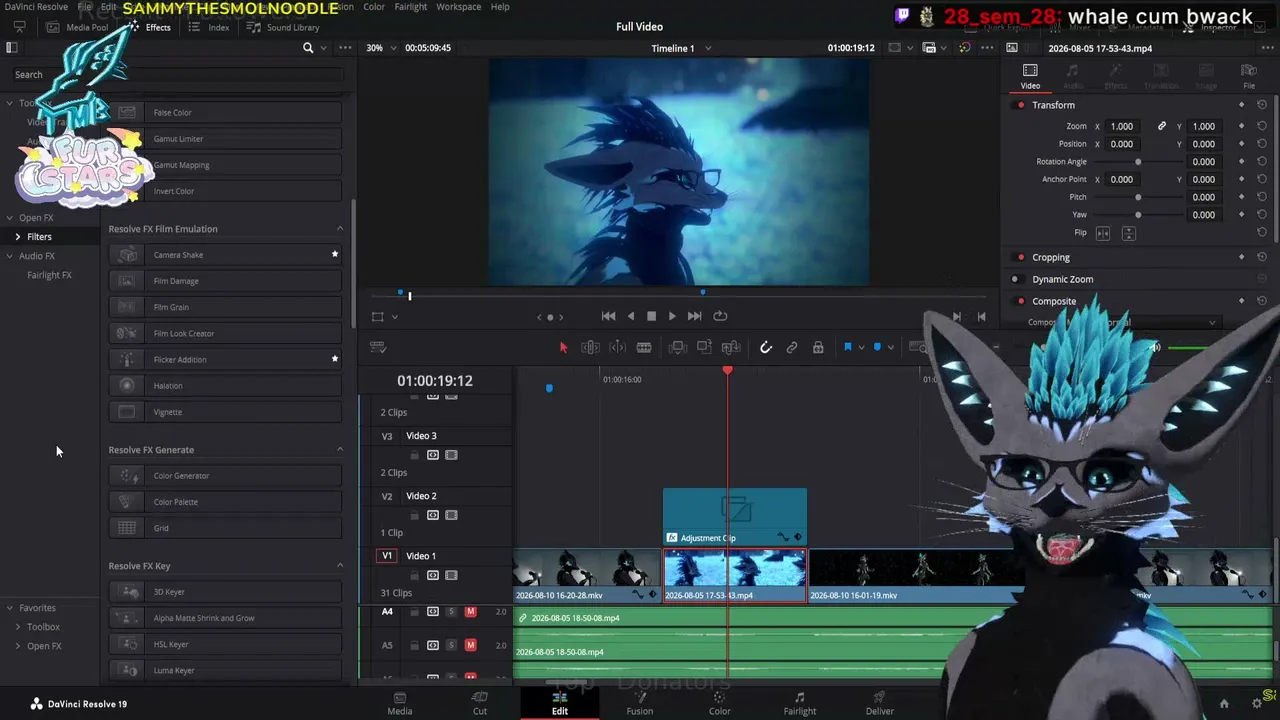Open the Timeline View Options icon
The height and width of the screenshot is (720, 1280).
(x=378, y=347)
